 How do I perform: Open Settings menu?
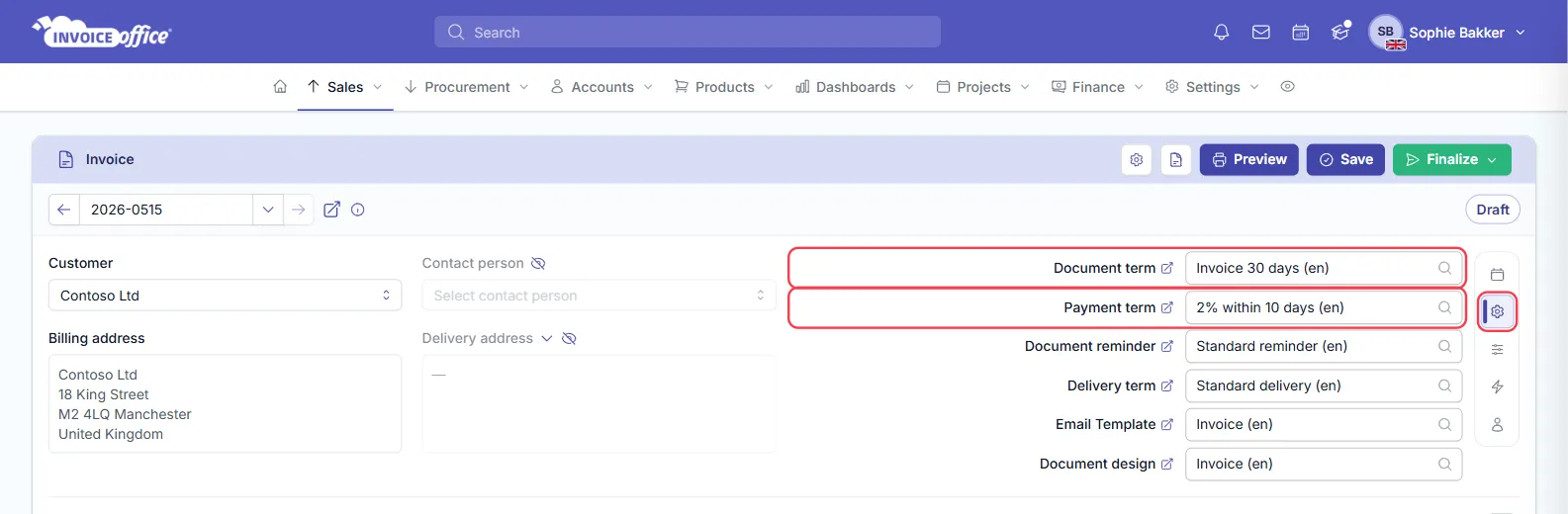(1212, 87)
